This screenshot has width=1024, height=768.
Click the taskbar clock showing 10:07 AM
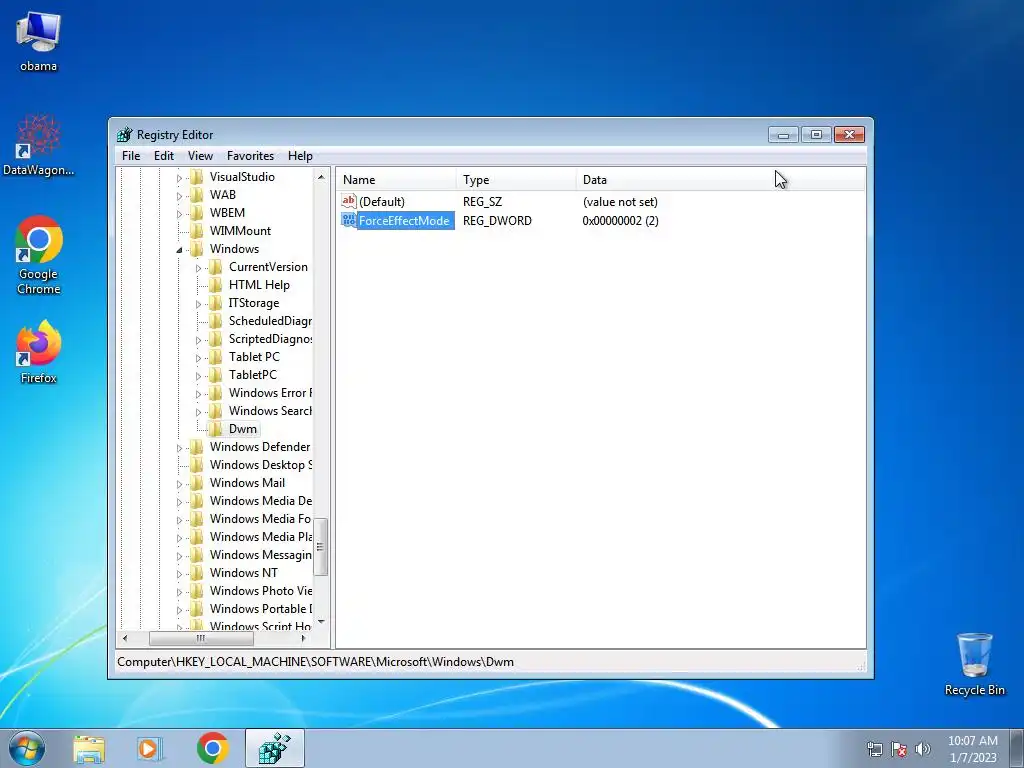972,749
